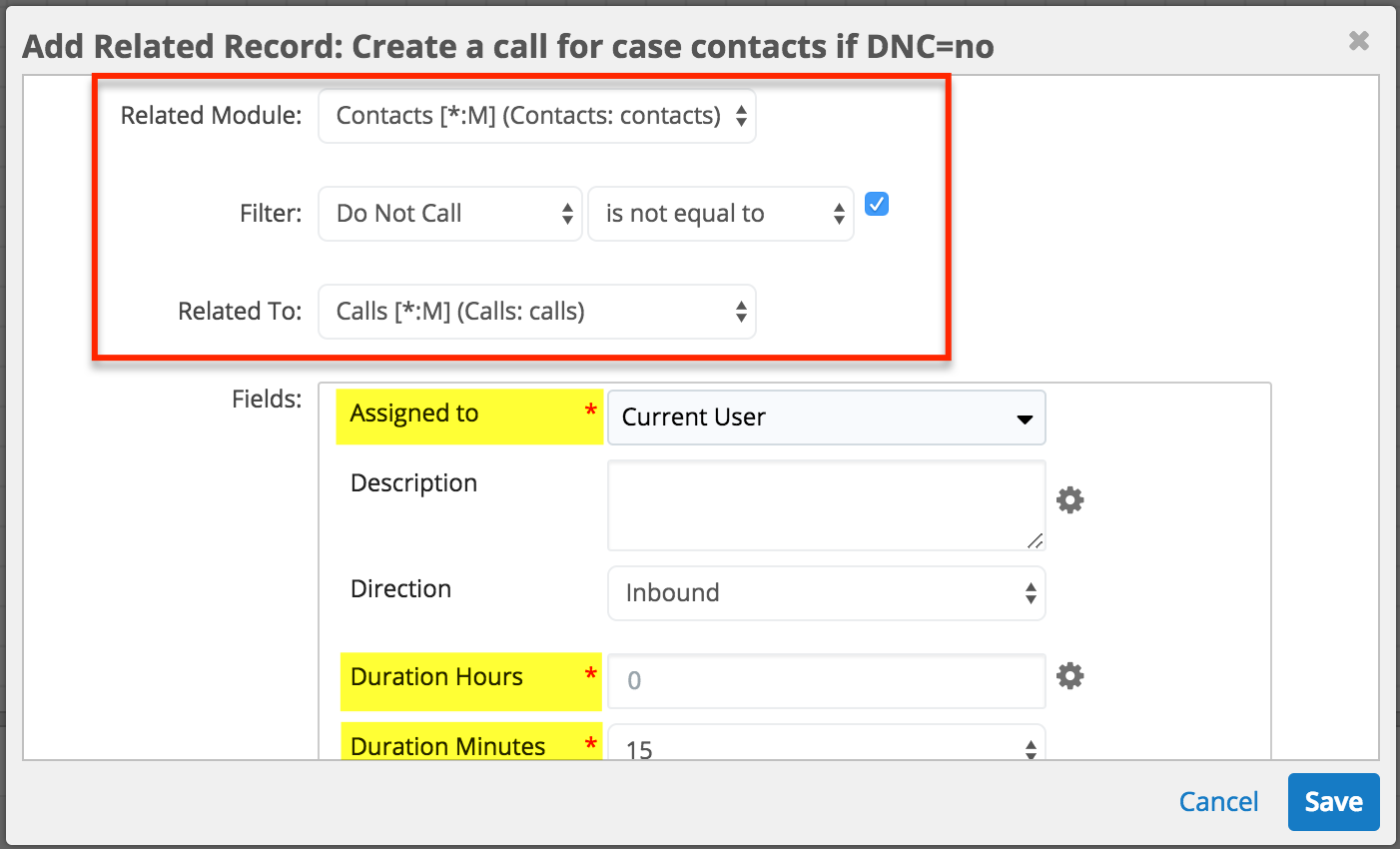Viewport: 1400px width, 849px height.
Task: Click the dialog title text
Action: click(507, 47)
